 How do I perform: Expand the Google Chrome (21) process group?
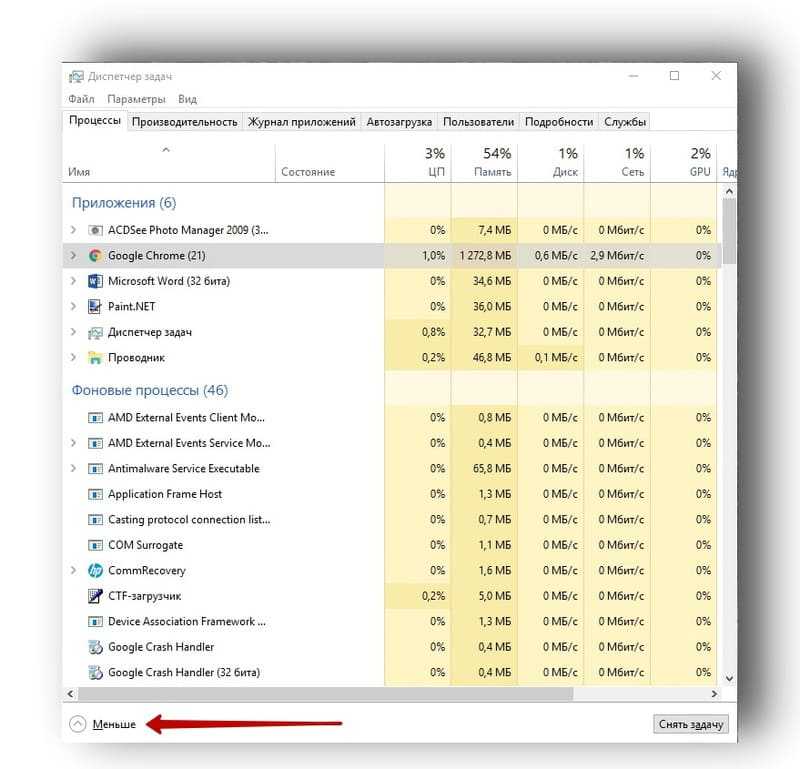[73, 255]
